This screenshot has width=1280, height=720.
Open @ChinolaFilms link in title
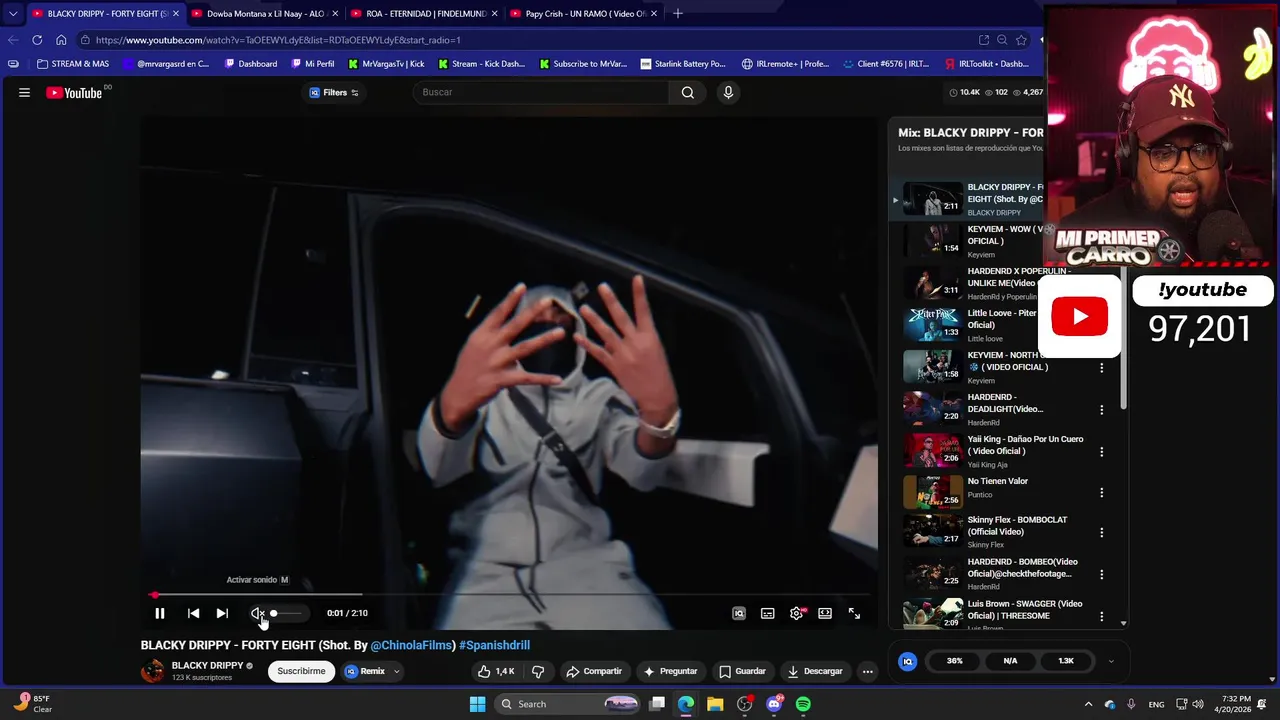pyautogui.click(x=413, y=645)
